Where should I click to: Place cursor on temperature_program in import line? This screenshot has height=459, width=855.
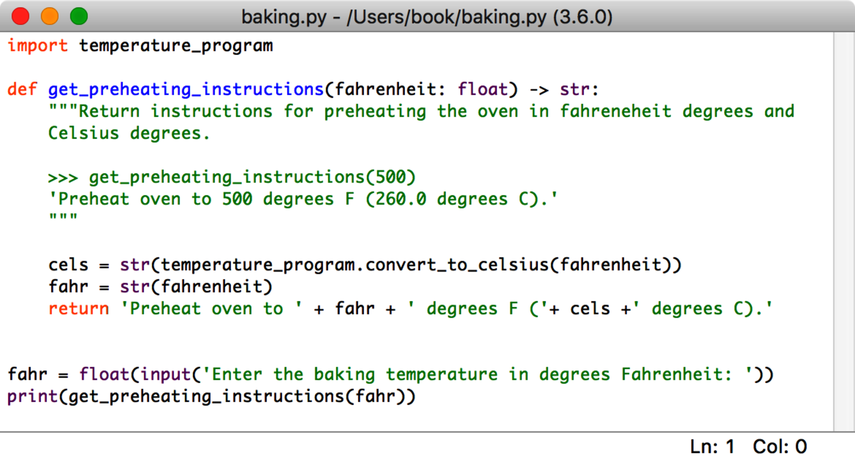tap(175, 45)
